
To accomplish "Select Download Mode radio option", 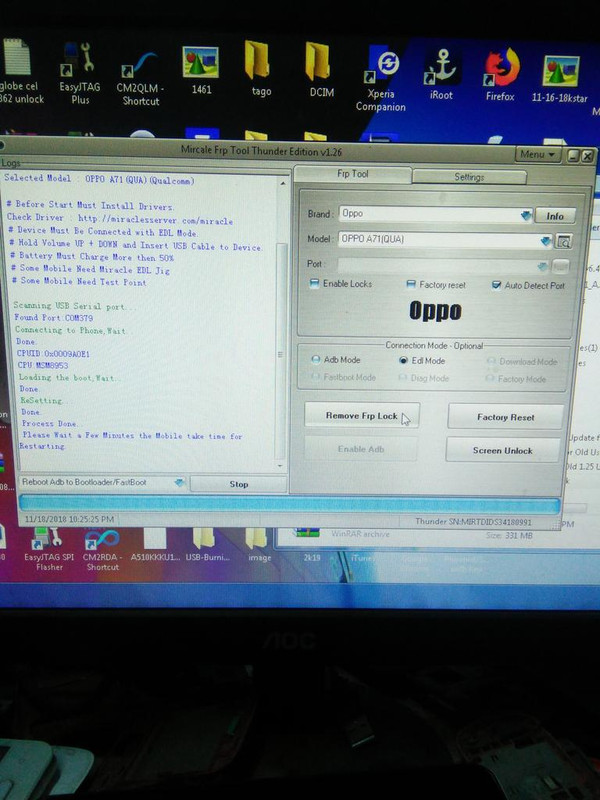I will (x=491, y=361).
